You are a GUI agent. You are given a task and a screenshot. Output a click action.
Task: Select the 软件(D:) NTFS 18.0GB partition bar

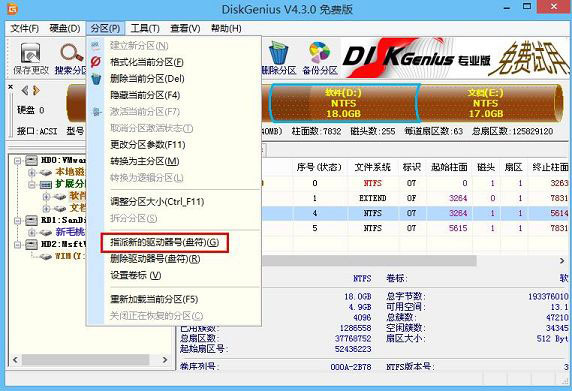344,103
